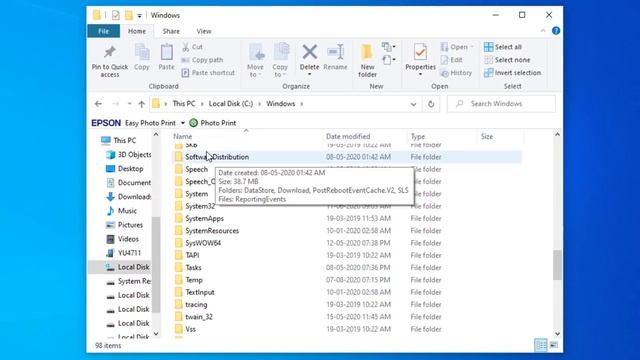Open the New item dropdown
The height and width of the screenshot is (360, 640).
389,47
